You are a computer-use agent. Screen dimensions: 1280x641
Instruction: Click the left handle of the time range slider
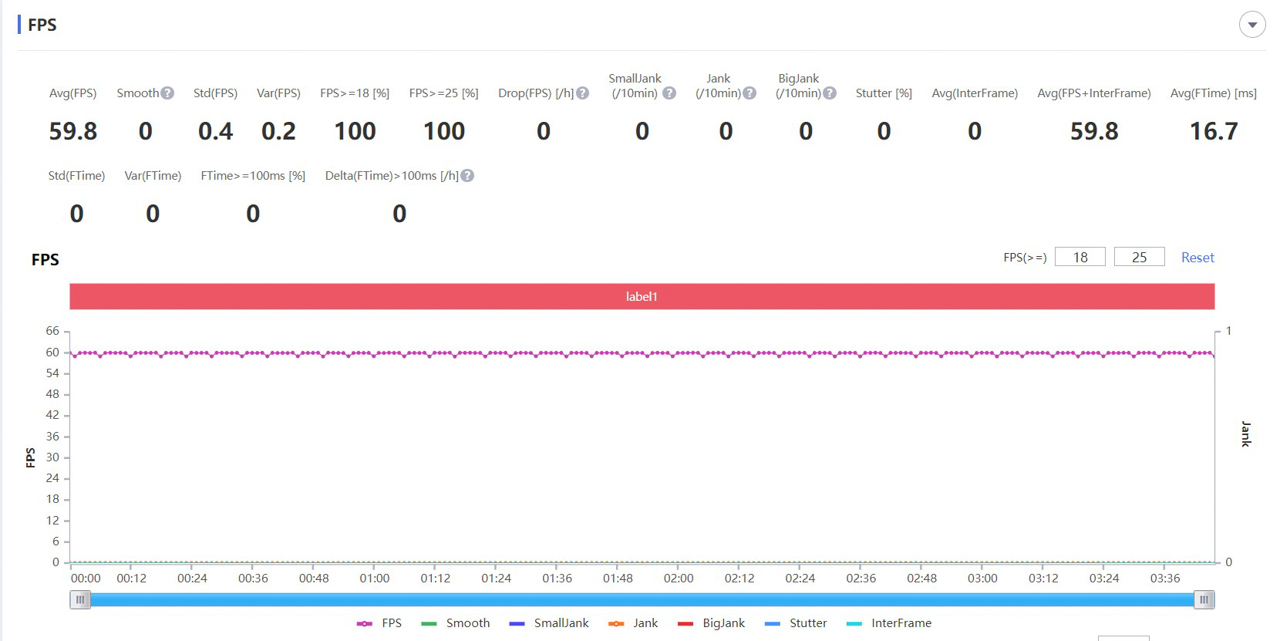click(x=80, y=599)
